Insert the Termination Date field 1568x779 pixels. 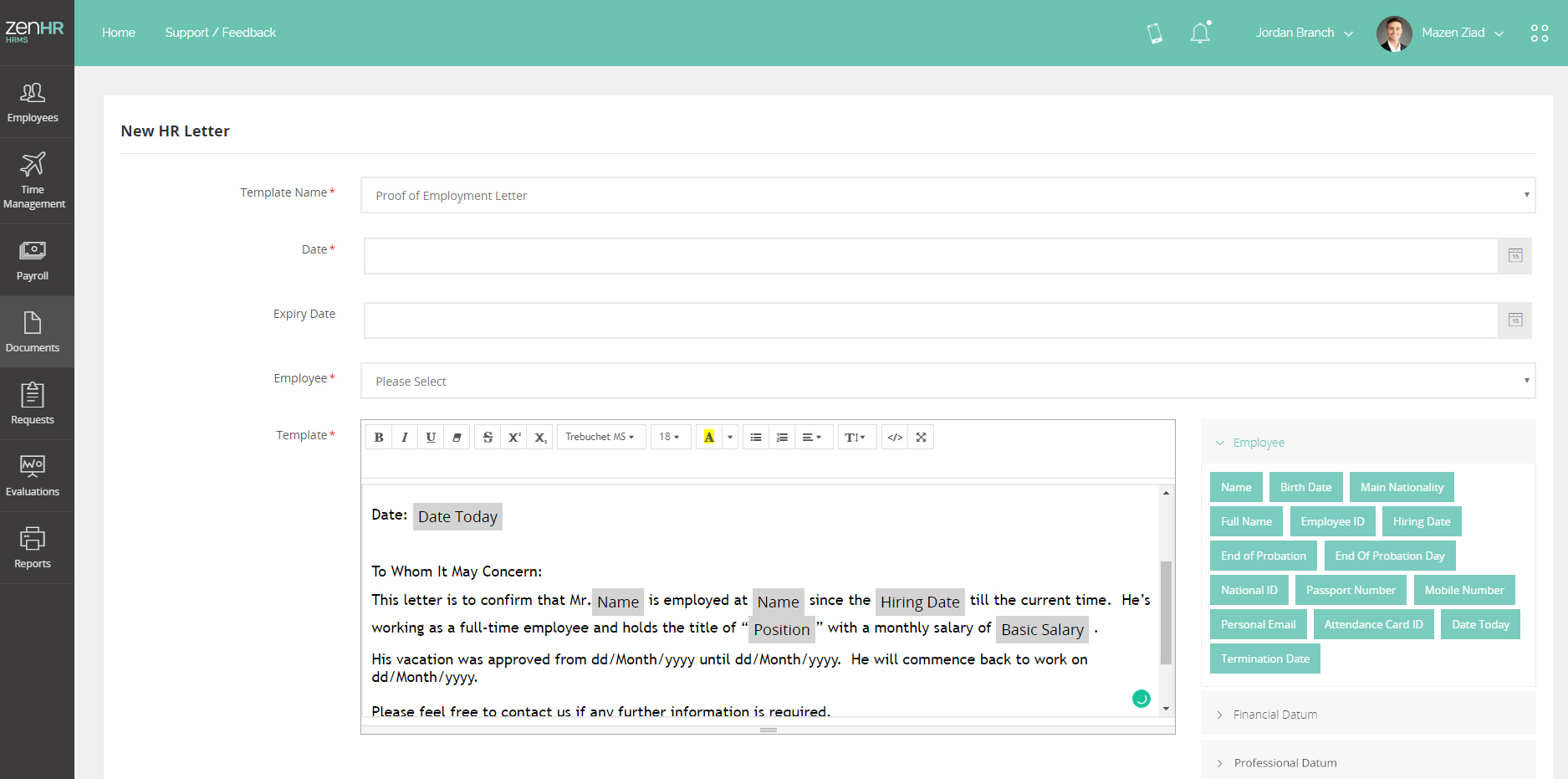click(x=1265, y=659)
